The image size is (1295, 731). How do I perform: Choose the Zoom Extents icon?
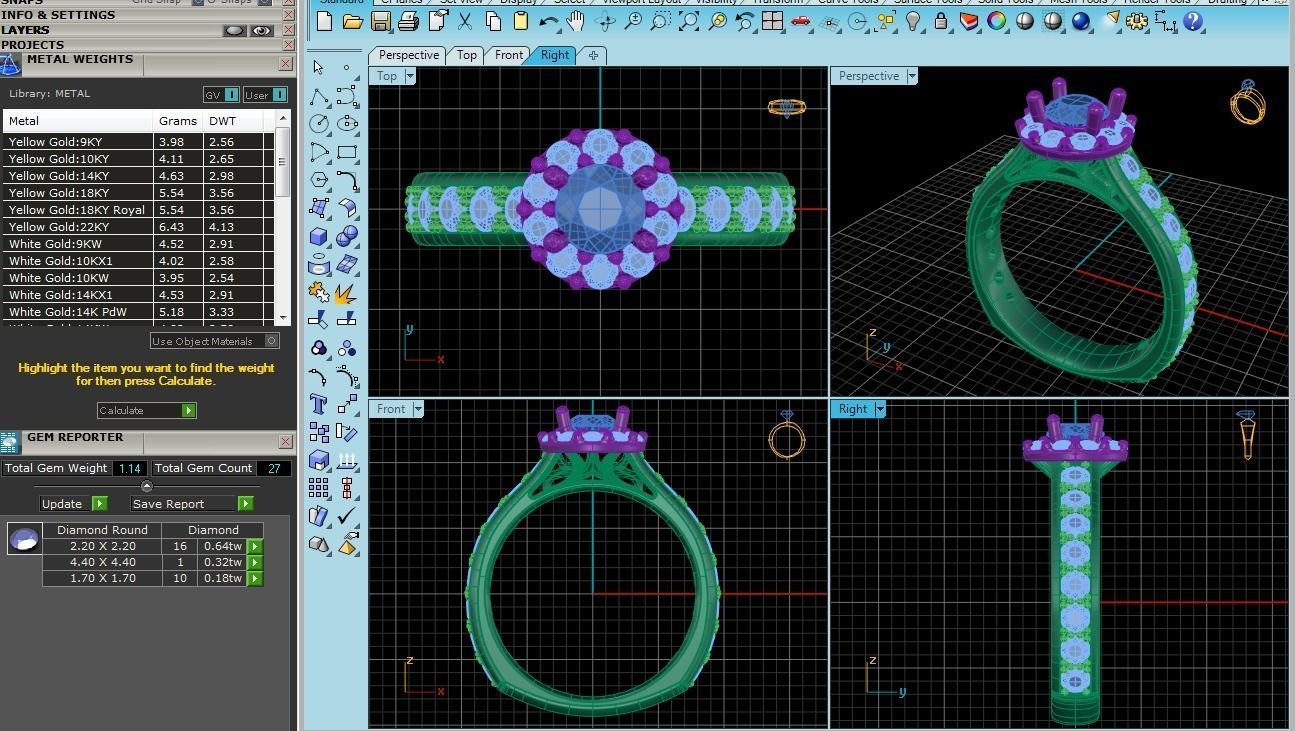[688, 21]
